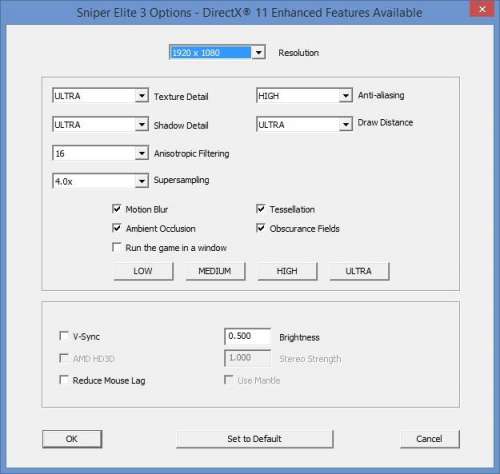Apply the HIGH quality preset
This screenshot has width=500, height=474.
point(287,271)
